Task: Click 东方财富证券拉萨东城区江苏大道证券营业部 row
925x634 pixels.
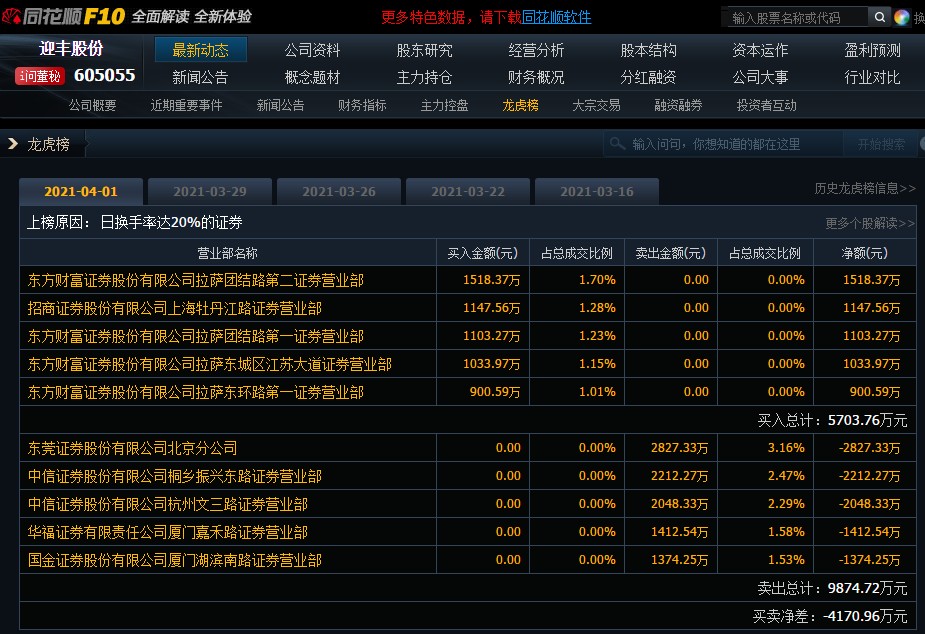Action: (x=468, y=364)
